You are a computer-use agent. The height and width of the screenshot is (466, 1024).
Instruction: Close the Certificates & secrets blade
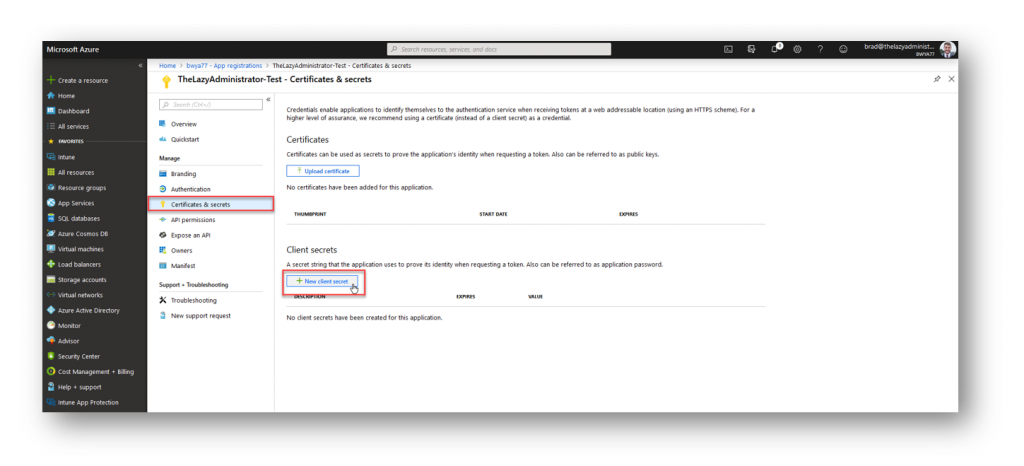pos(952,79)
